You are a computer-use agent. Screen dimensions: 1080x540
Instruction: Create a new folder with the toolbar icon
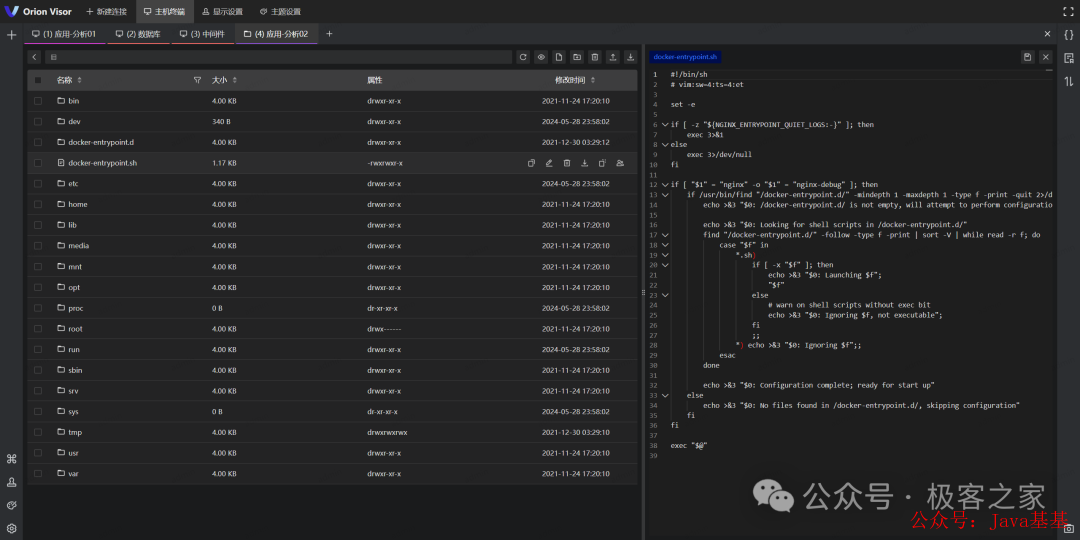coord(577,57)
